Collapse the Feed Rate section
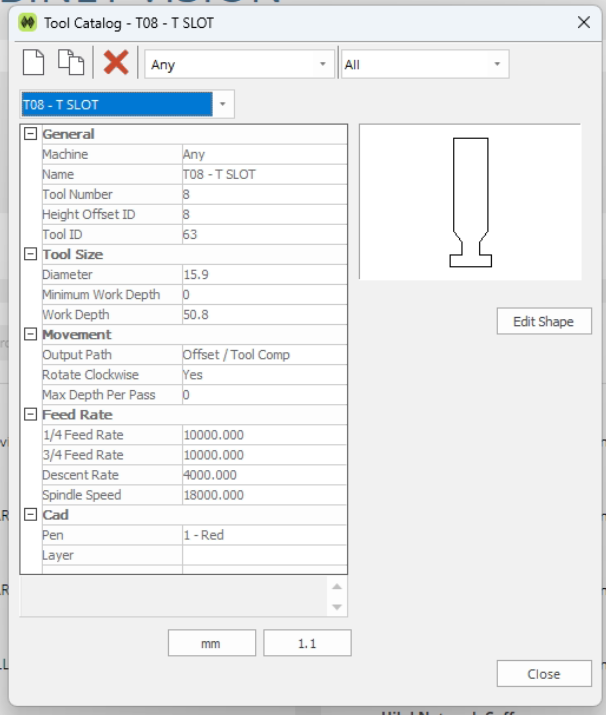 [31, 414]
